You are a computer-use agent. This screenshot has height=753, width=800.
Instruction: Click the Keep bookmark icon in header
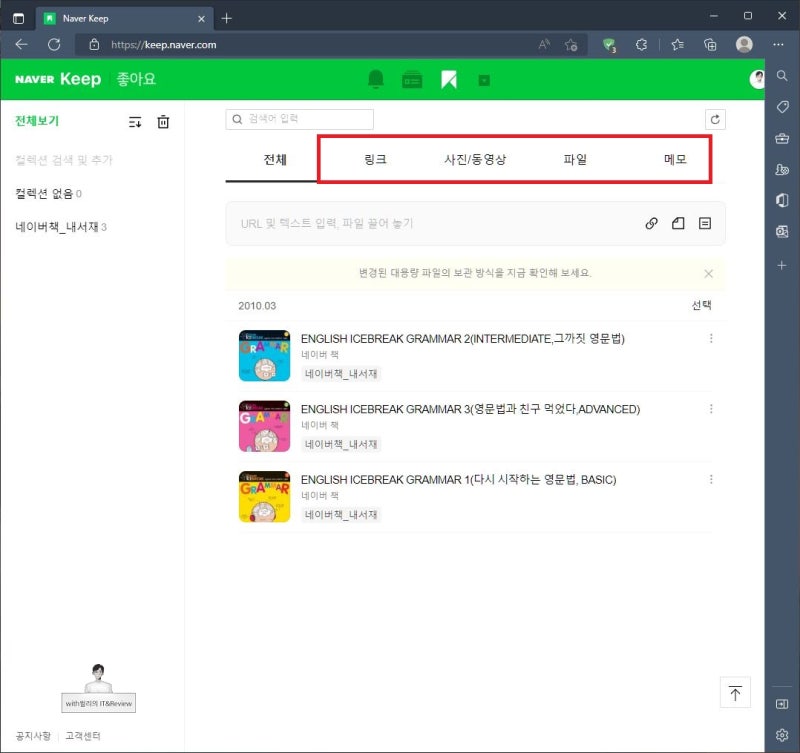pos(448,80)
